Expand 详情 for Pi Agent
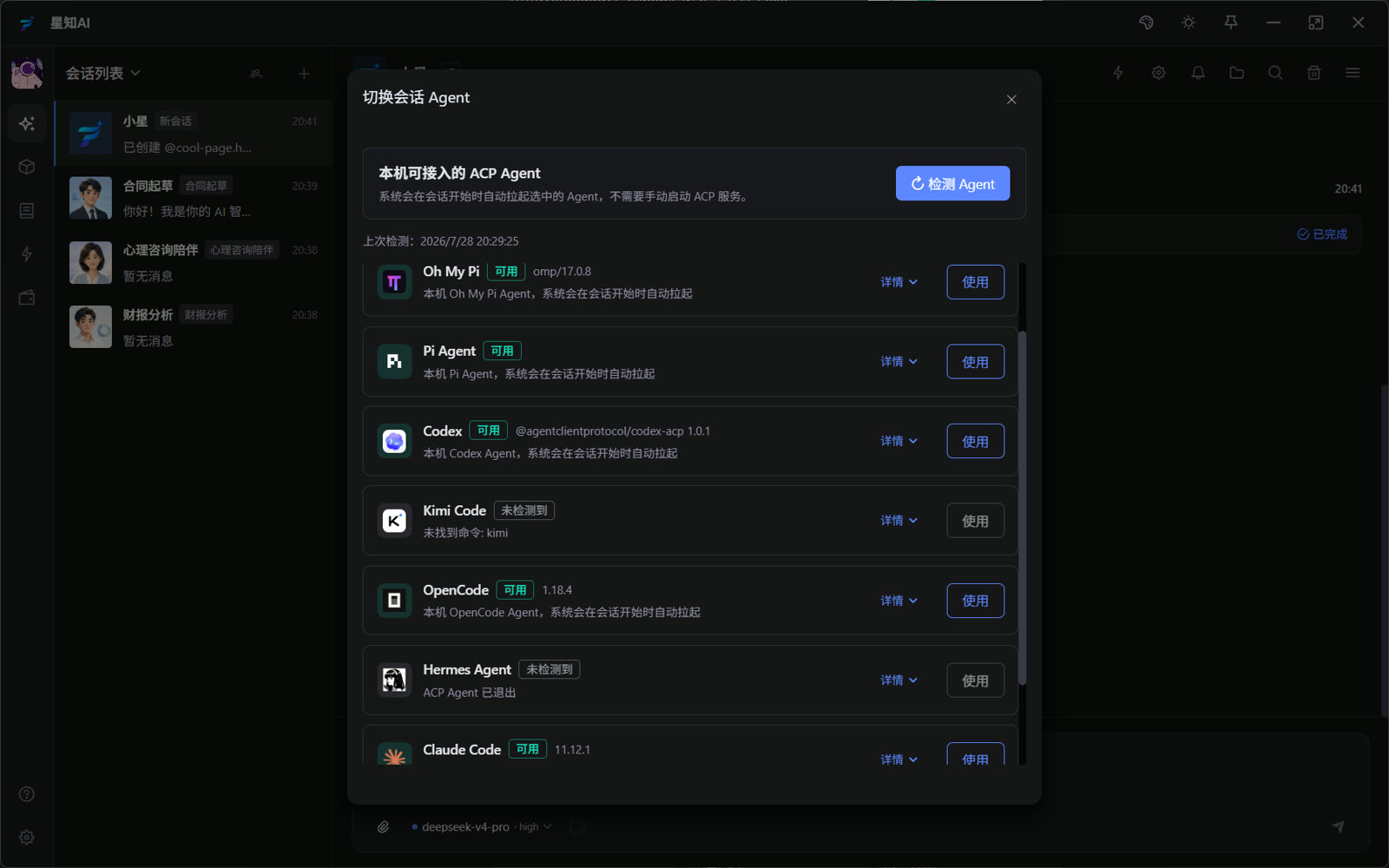 pos(899,362)
